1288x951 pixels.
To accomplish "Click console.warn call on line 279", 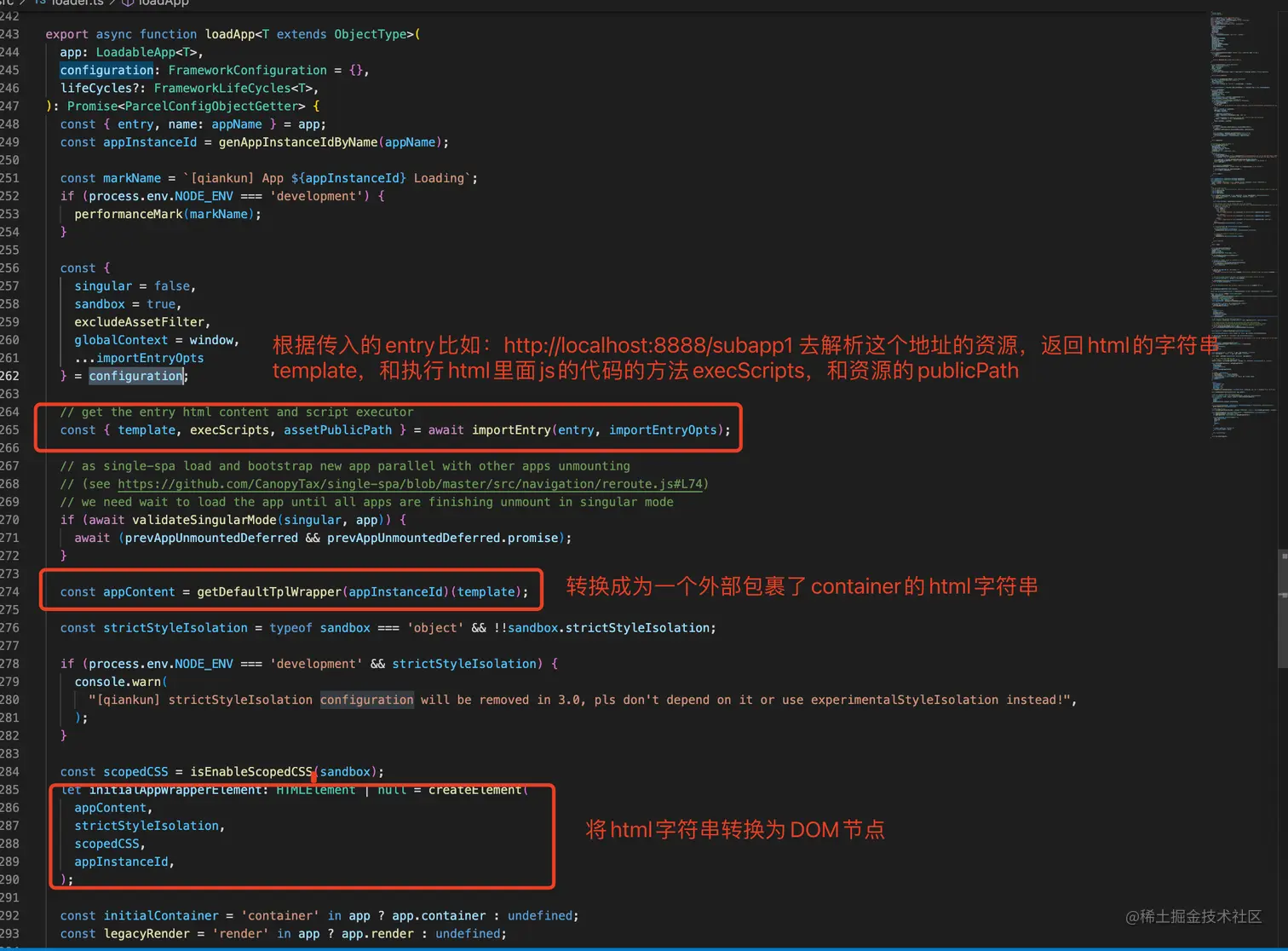I will click(118, 682).
